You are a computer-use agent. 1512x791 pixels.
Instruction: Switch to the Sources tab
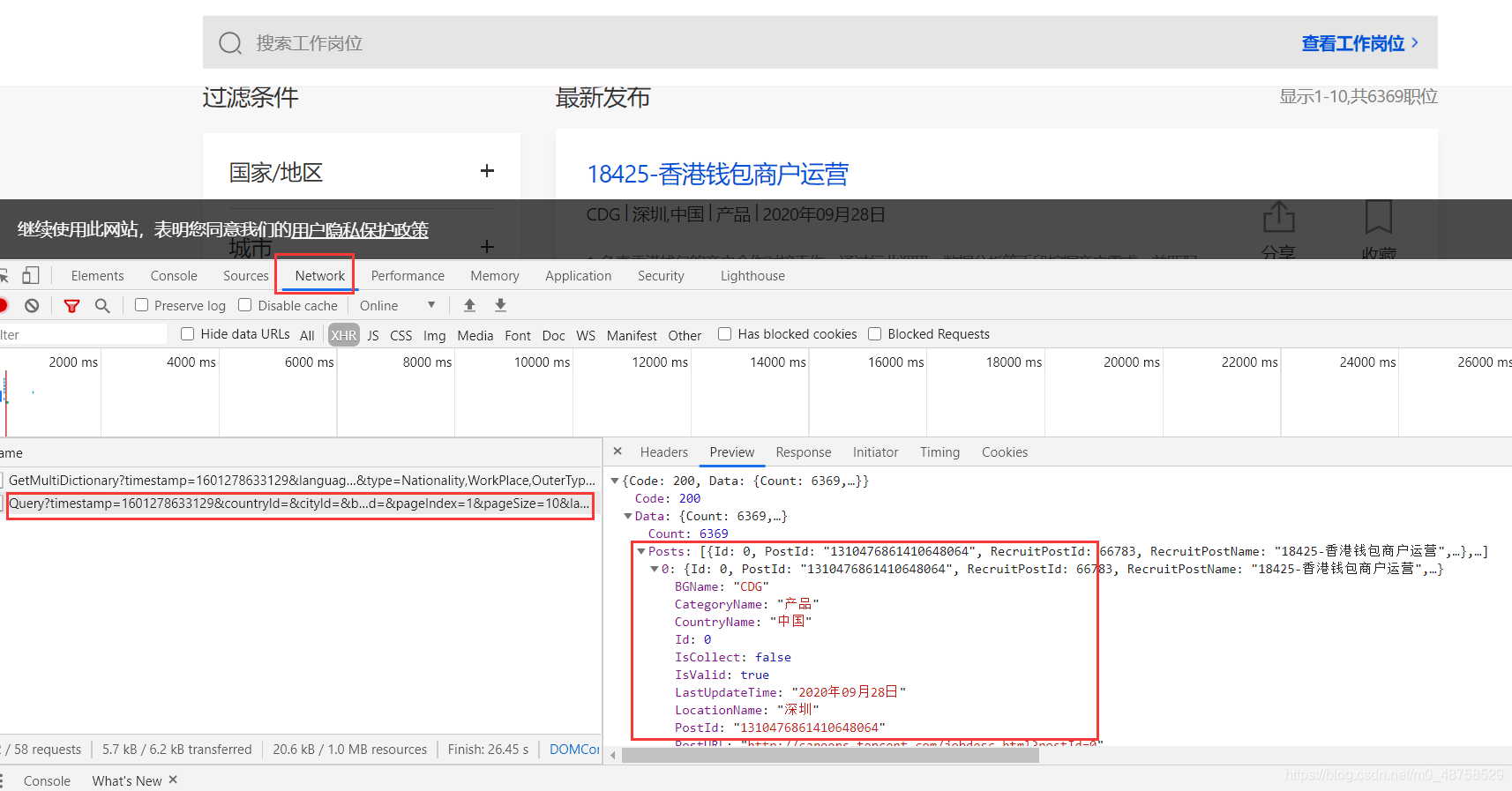click(245, 275)
